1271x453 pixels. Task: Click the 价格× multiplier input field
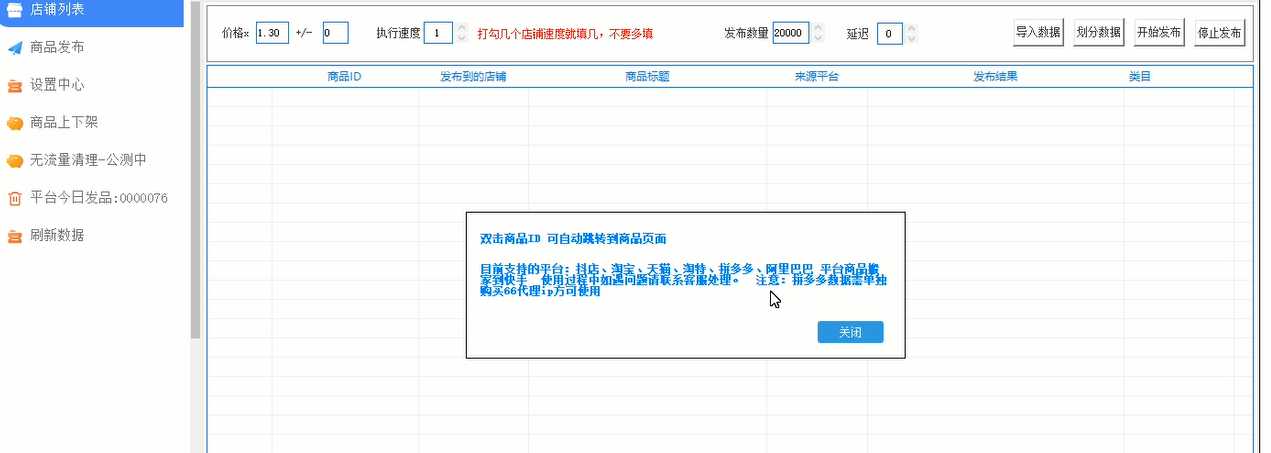[x=272, y=33]
